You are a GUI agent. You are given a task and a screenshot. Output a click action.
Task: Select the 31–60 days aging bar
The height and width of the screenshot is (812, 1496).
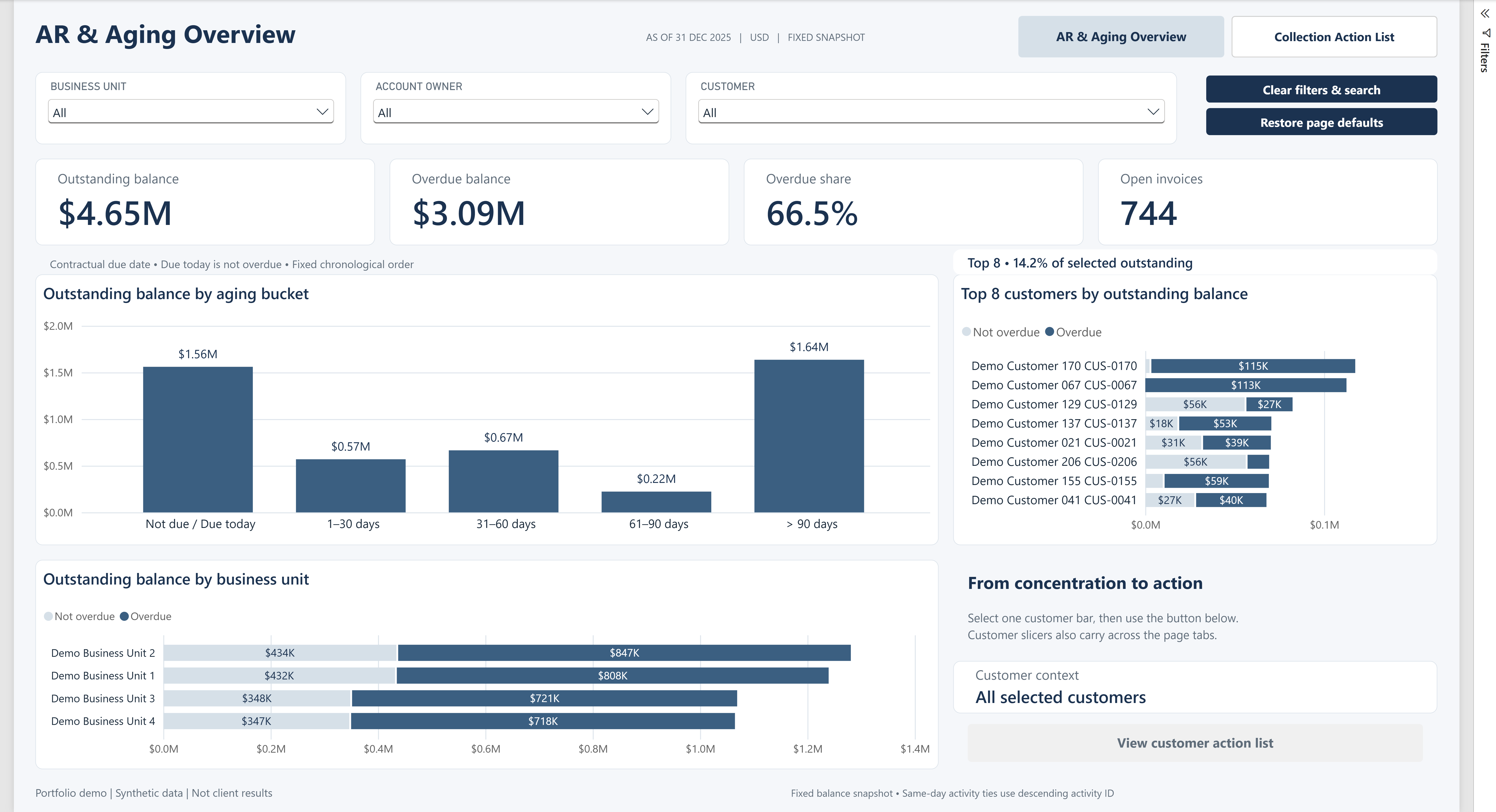(504, 481)
